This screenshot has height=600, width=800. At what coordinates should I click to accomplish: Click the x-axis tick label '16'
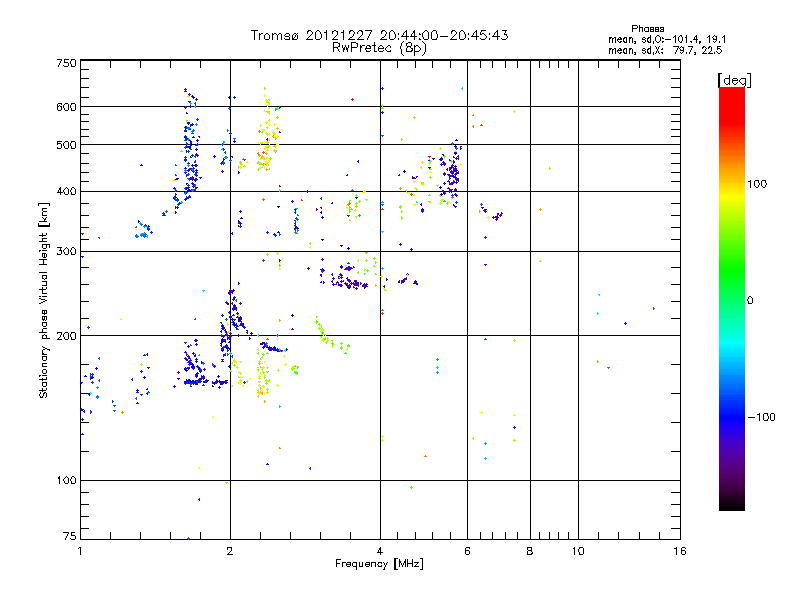[x=680, y=551]
